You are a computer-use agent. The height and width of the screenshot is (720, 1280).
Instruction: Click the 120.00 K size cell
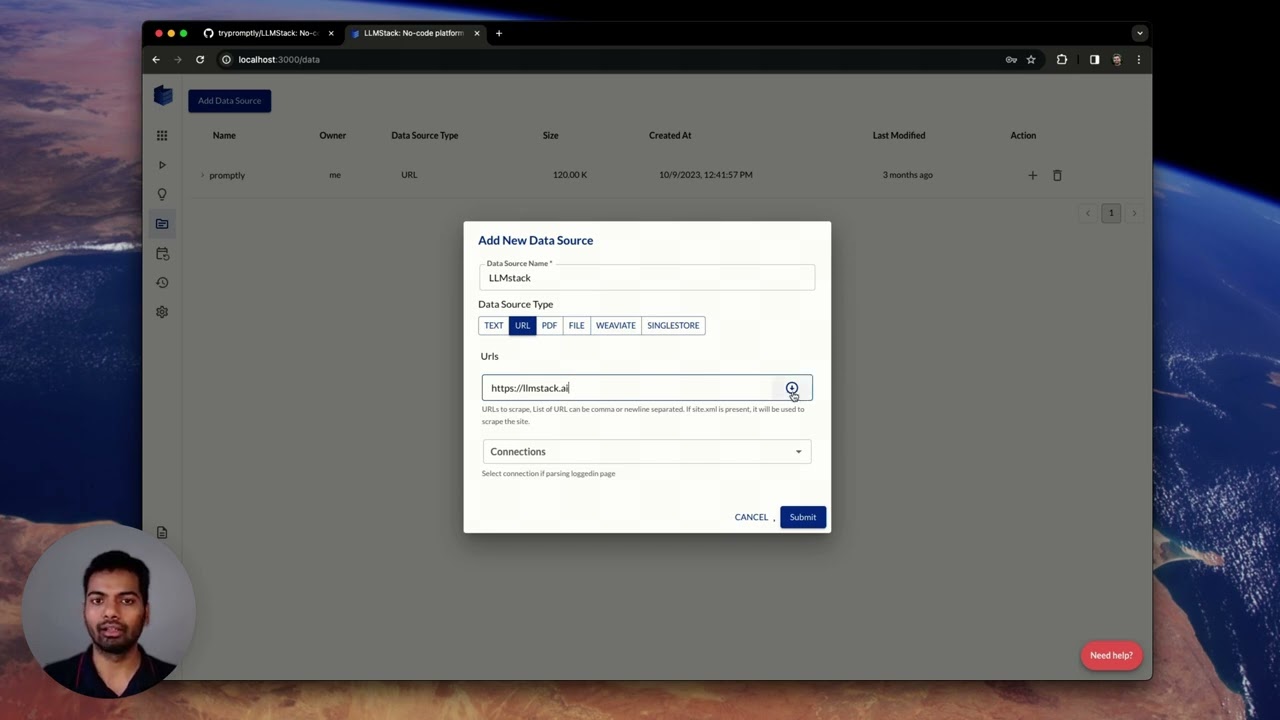[570, 175]
